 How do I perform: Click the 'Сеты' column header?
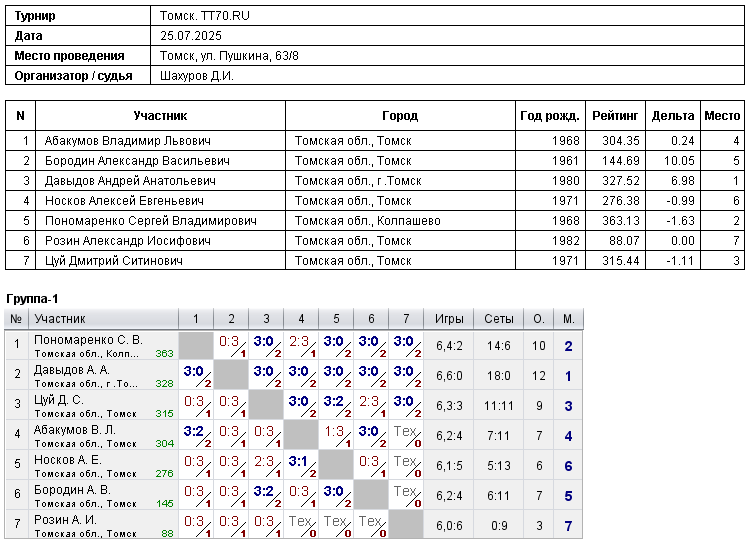pyautogui.click(x=498, y=319)
